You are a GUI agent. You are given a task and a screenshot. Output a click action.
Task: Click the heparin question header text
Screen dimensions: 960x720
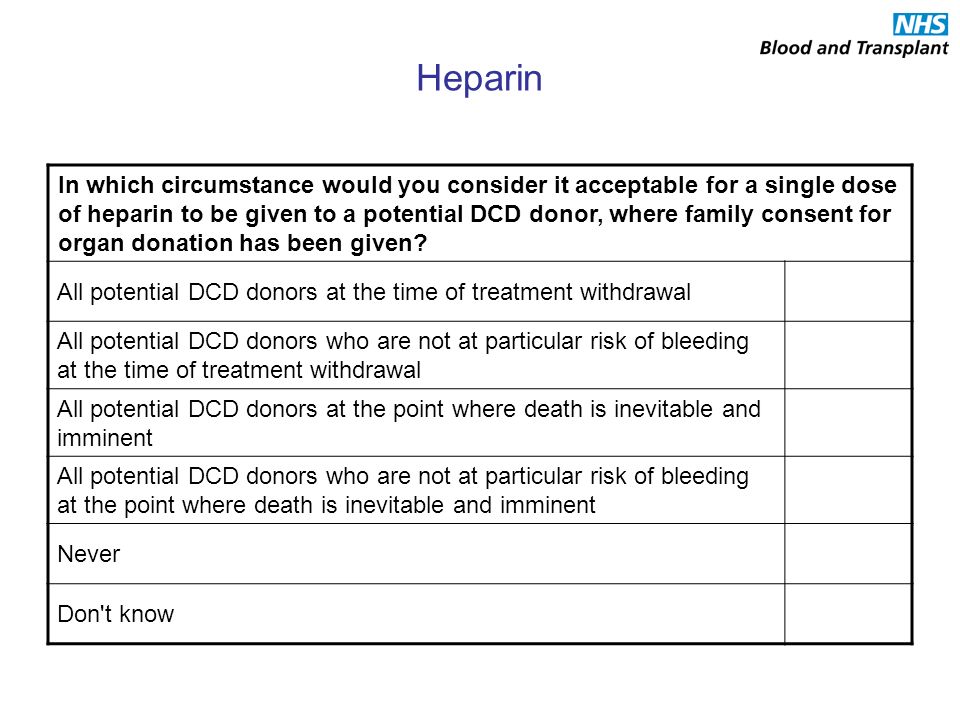point(478,214)
